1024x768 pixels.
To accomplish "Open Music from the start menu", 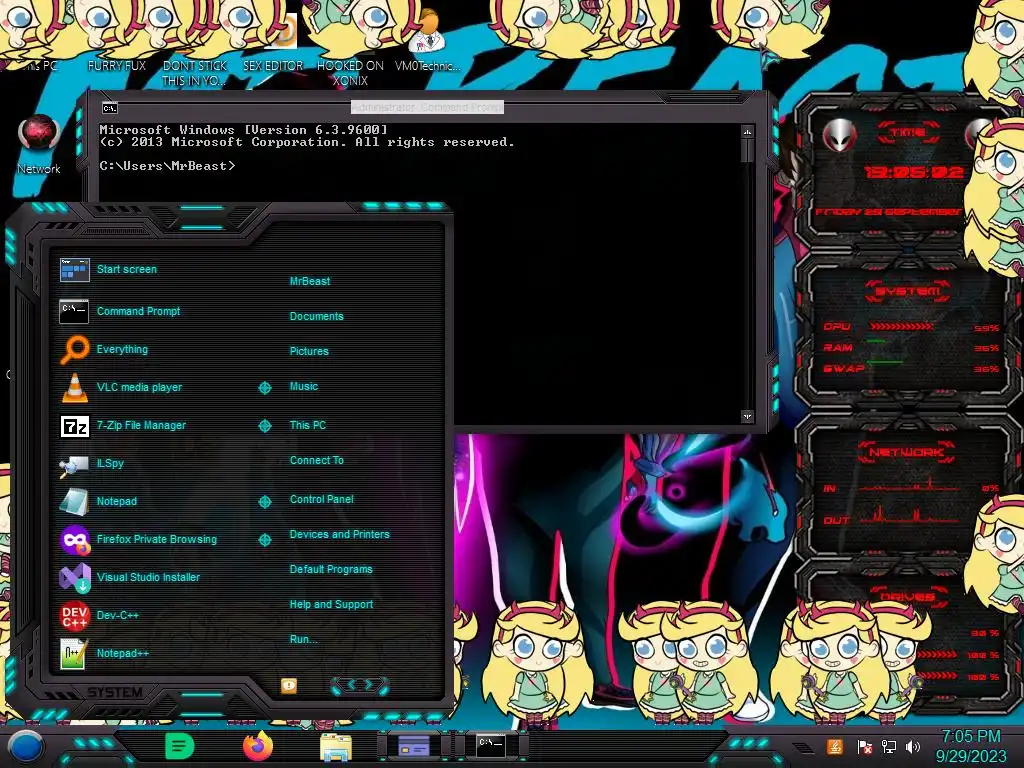I will [x=304, y=387].
